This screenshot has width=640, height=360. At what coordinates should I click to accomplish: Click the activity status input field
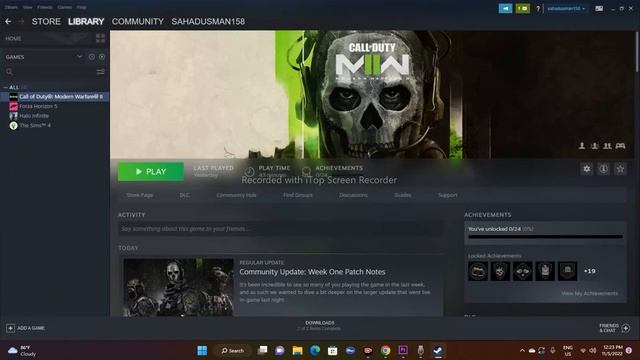[x=280, y=229]
